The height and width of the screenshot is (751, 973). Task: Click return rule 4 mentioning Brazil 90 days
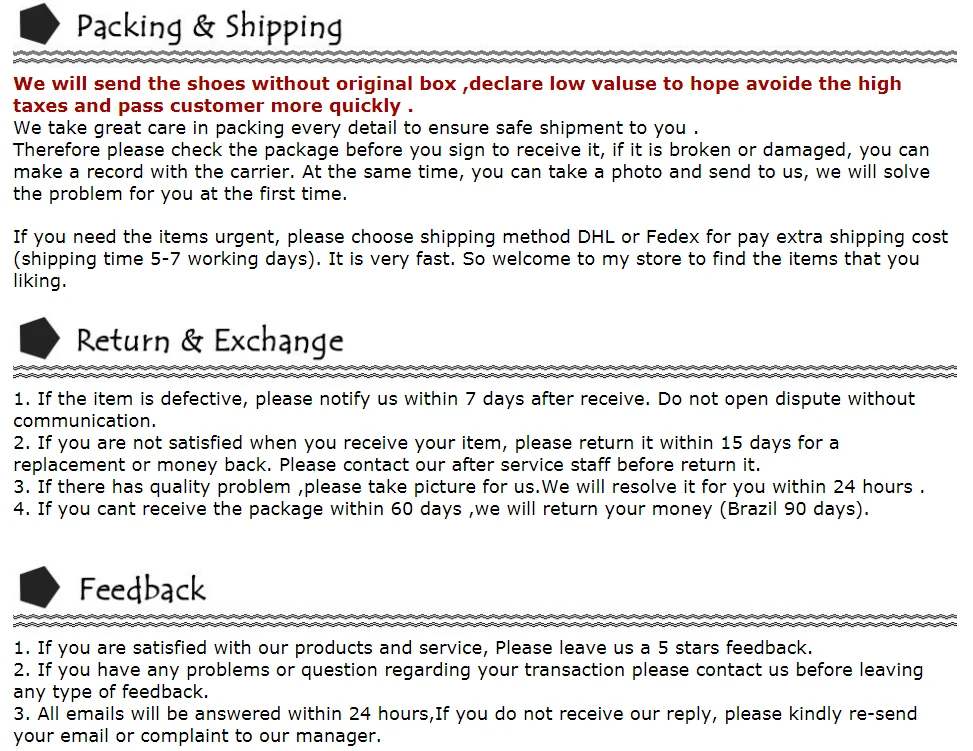441,509
